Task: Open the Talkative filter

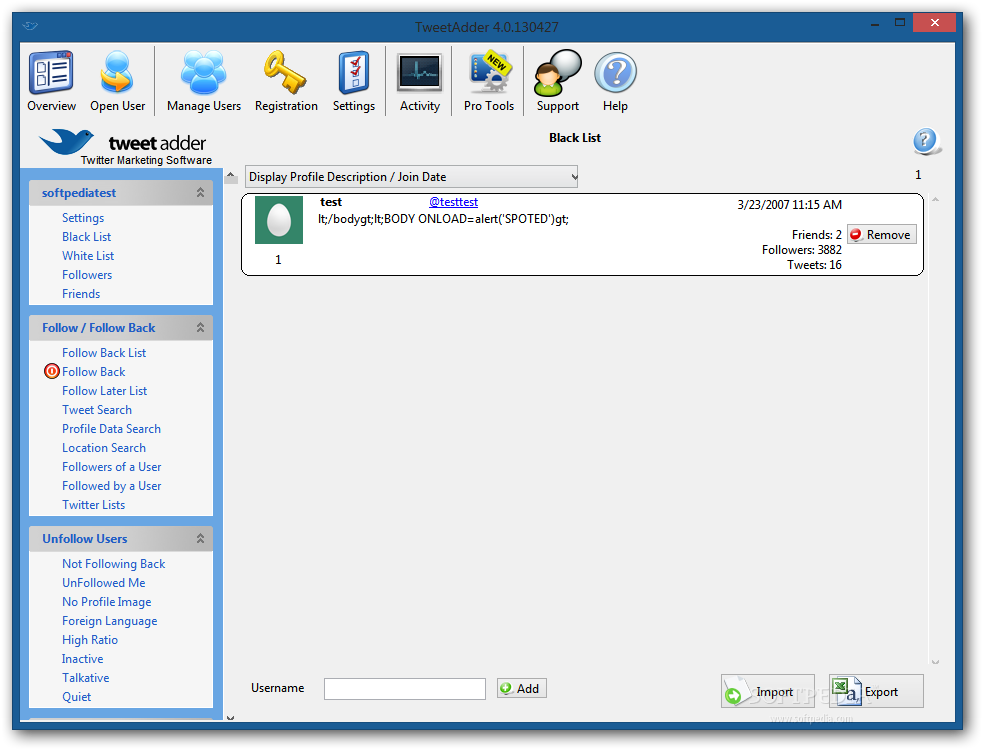Action: (x=85, y=678)
